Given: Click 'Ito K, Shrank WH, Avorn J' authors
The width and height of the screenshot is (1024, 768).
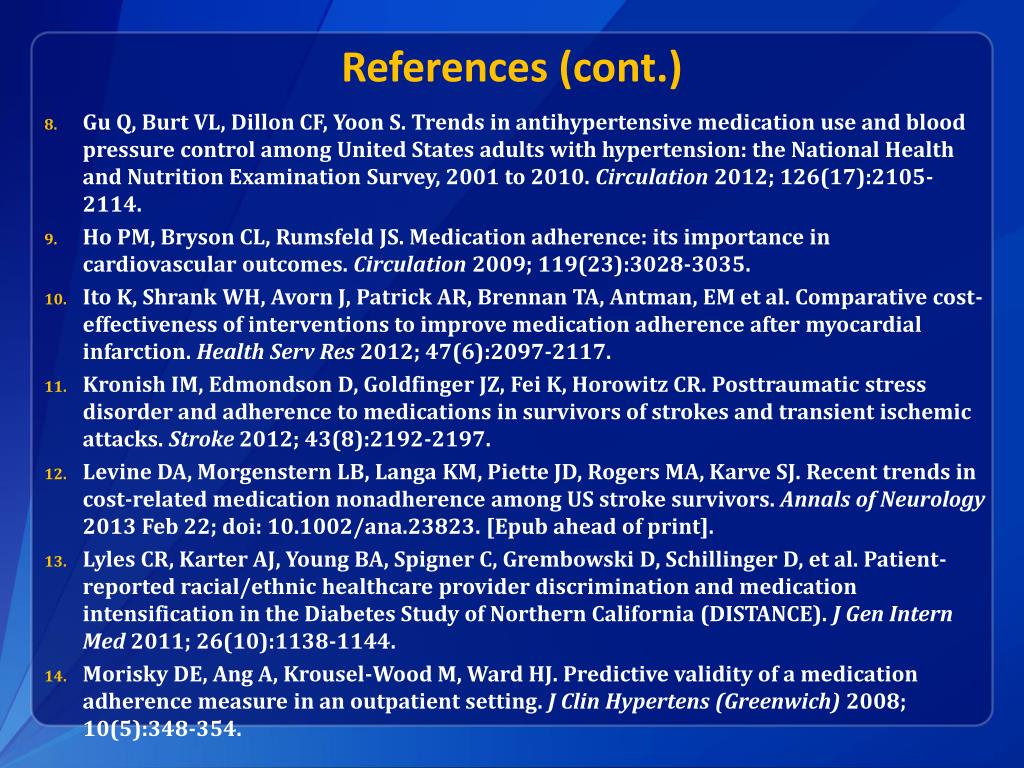Looking at the screenshot, I should (216, 297).
